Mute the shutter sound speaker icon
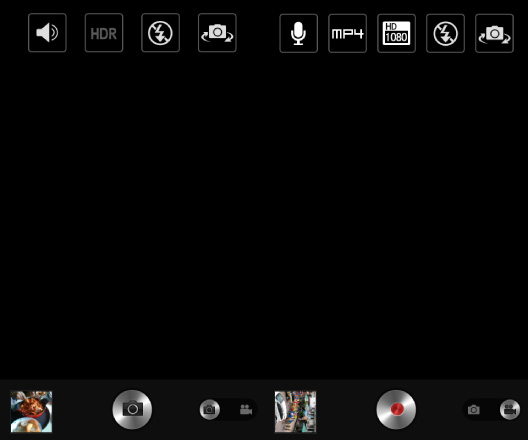The width and height of the screenshot is (528, 440). click(x=47, y=33)
